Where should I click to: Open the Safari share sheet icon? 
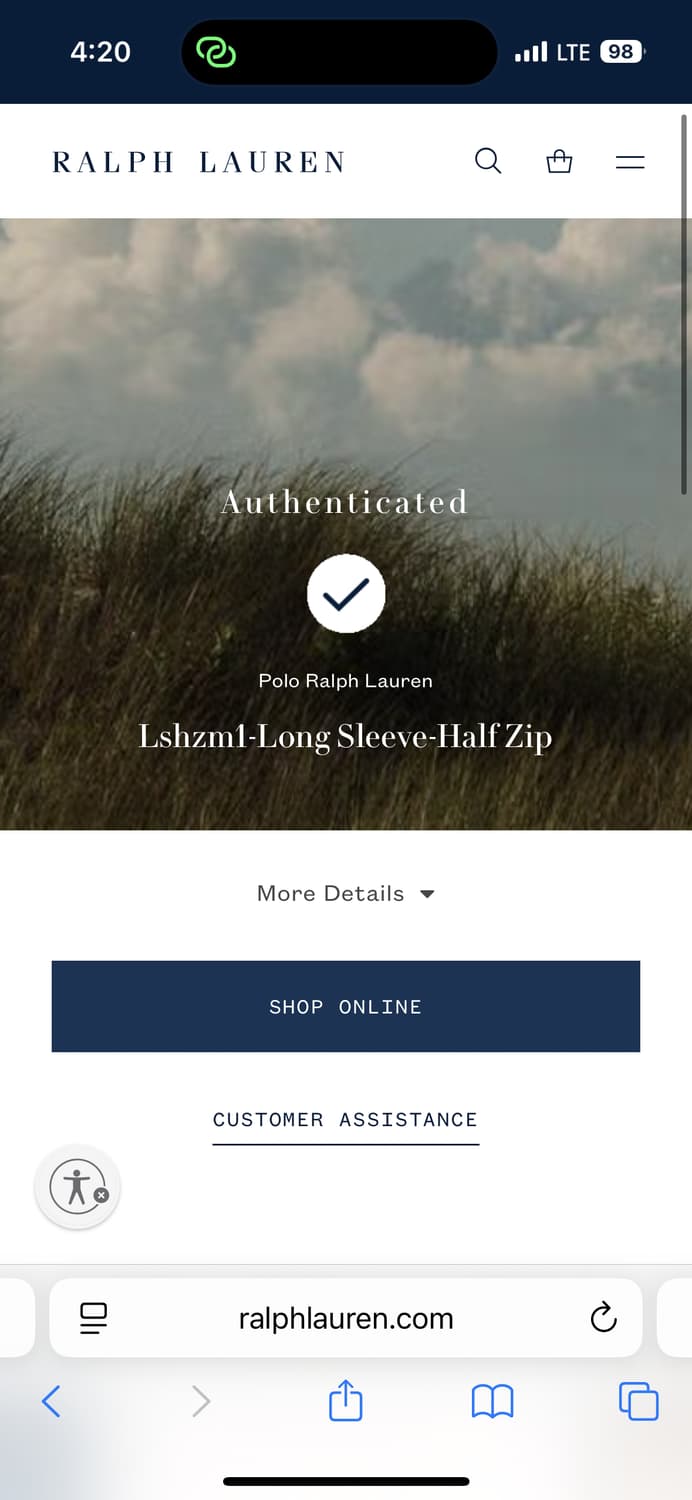pos(345,1400)
